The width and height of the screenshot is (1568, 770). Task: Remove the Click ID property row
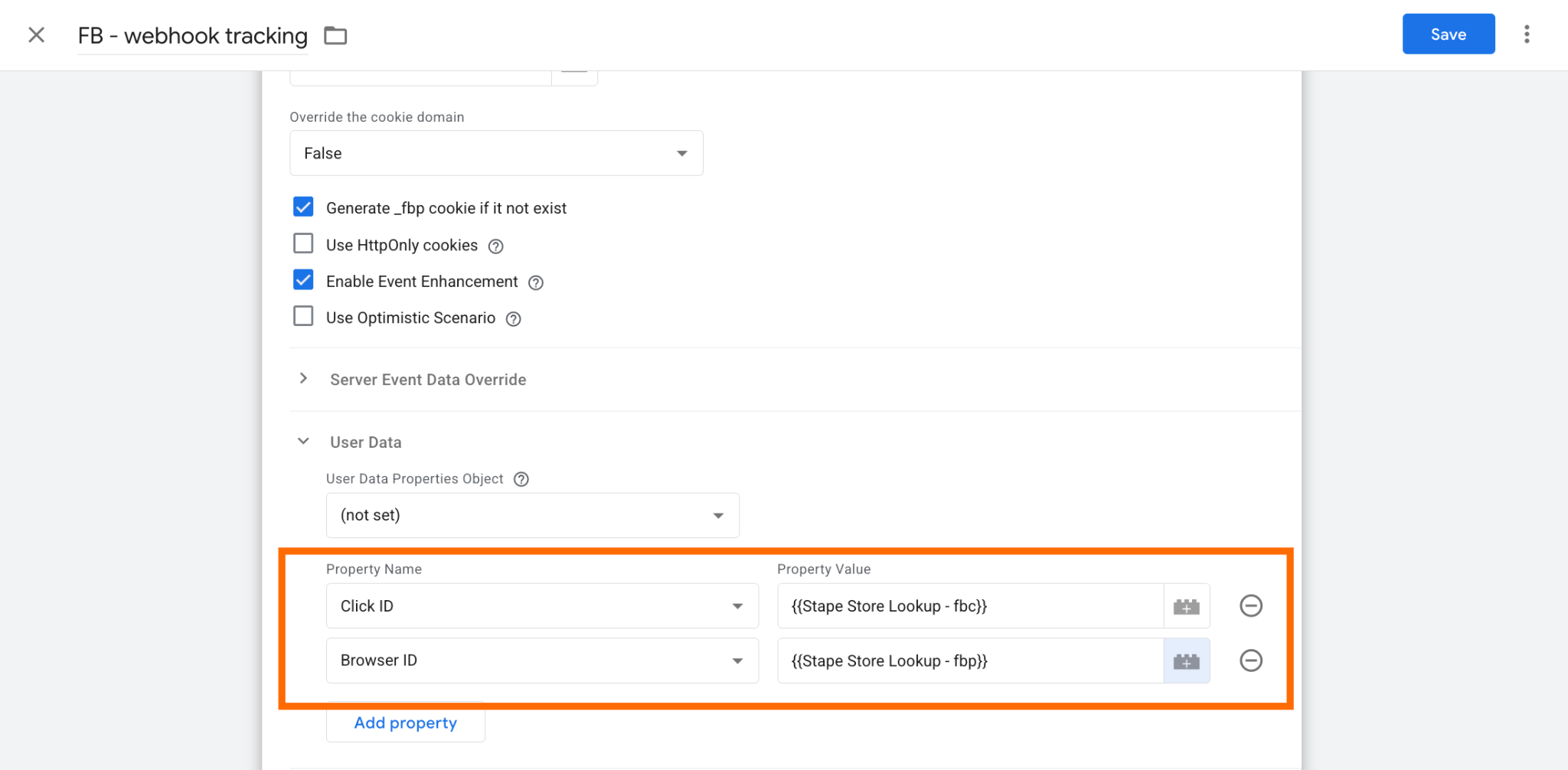tap(1251, 606)
